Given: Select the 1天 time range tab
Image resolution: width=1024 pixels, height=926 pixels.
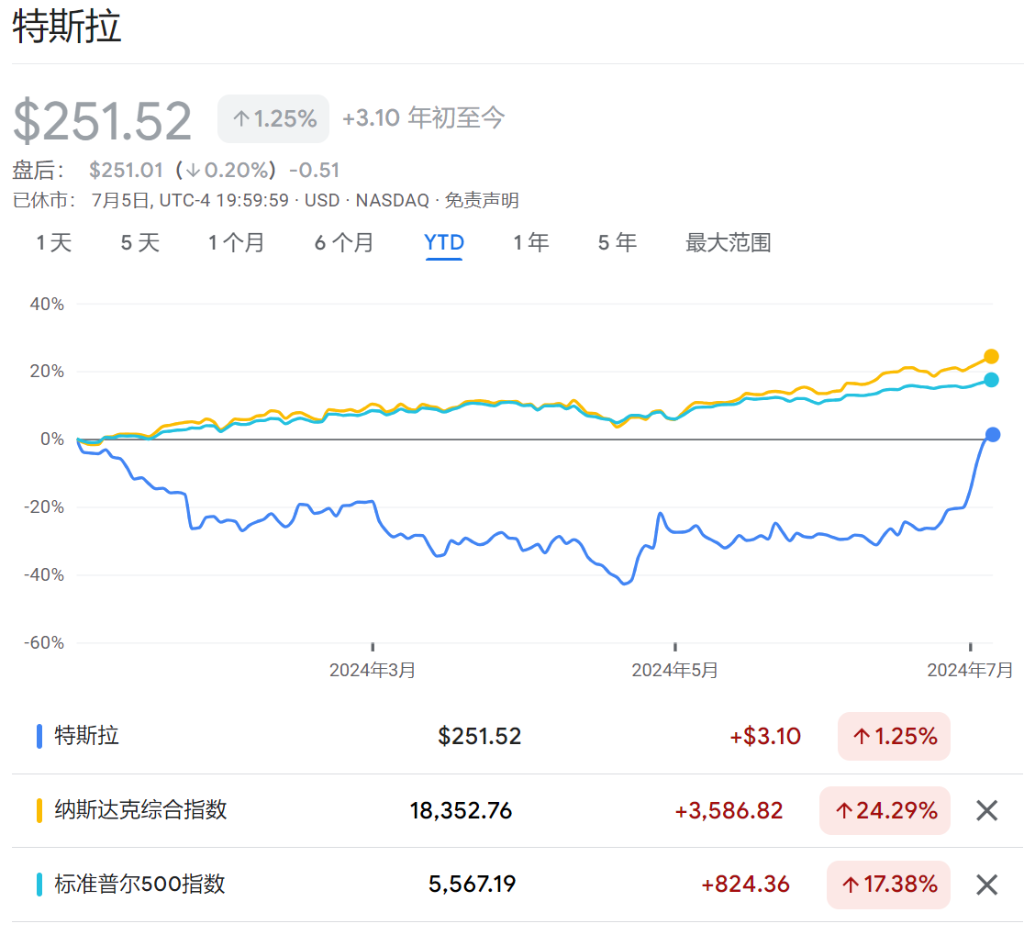Looking at the screenshot, I should 54,243.
